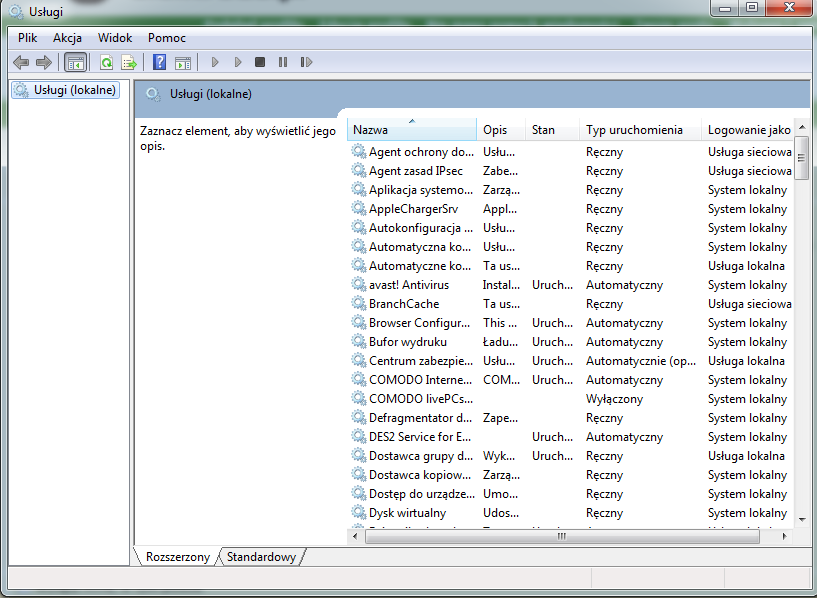Click the first Start service play icon

(x=215, y=63)
